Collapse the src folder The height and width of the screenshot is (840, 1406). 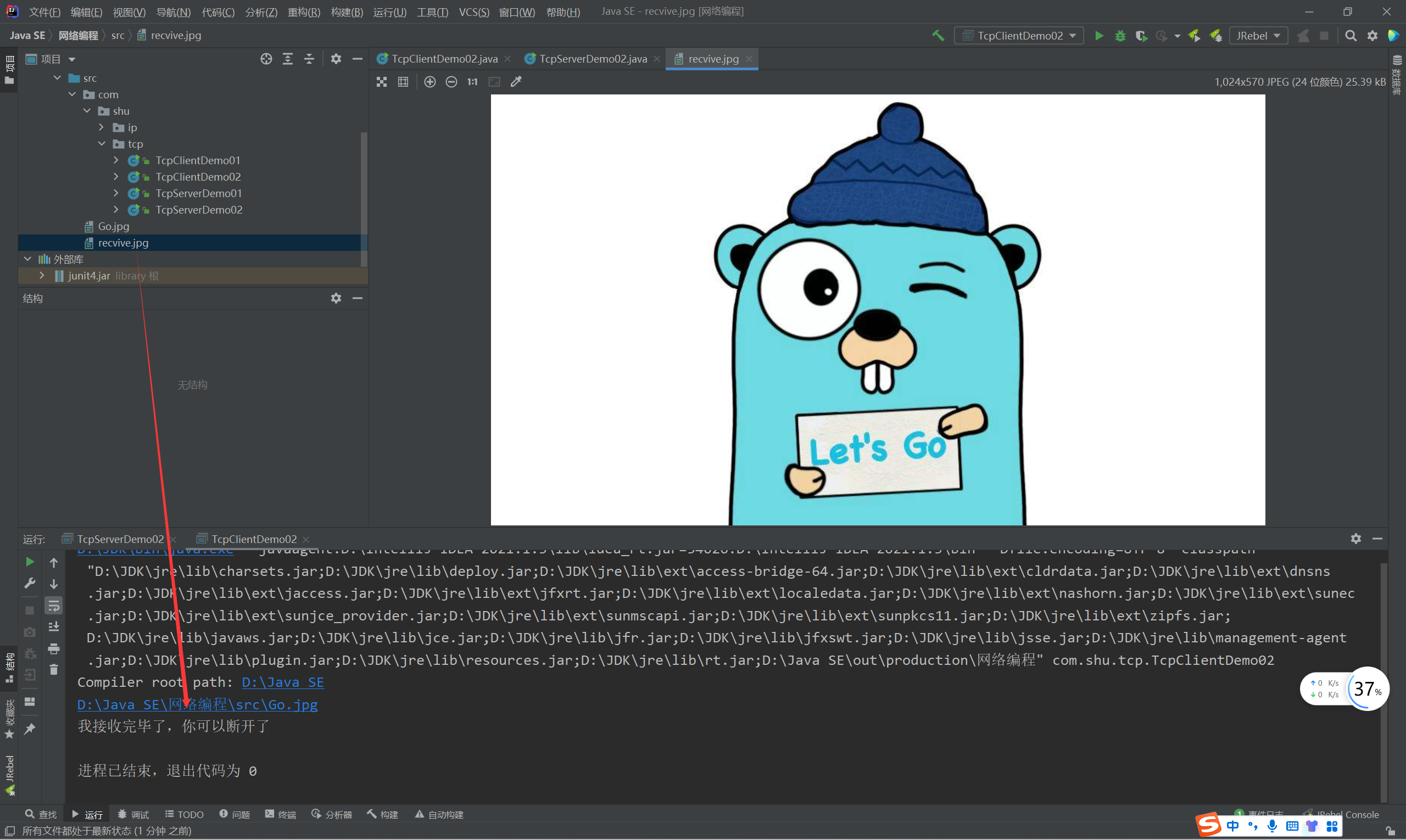[x=57, y=78]
